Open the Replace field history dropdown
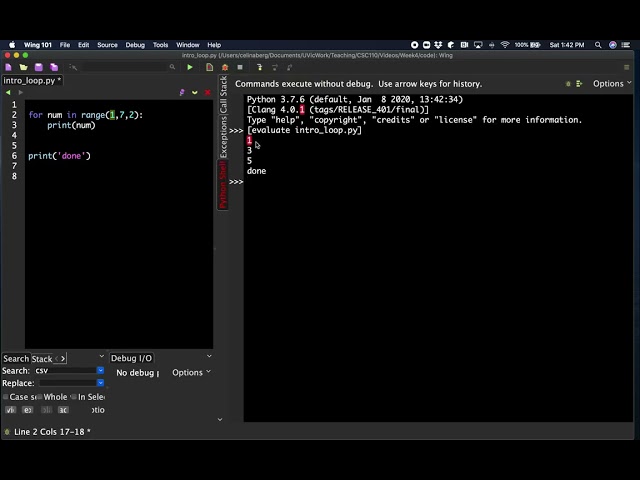This screenshot has height=480, width=640. (100, 383)
